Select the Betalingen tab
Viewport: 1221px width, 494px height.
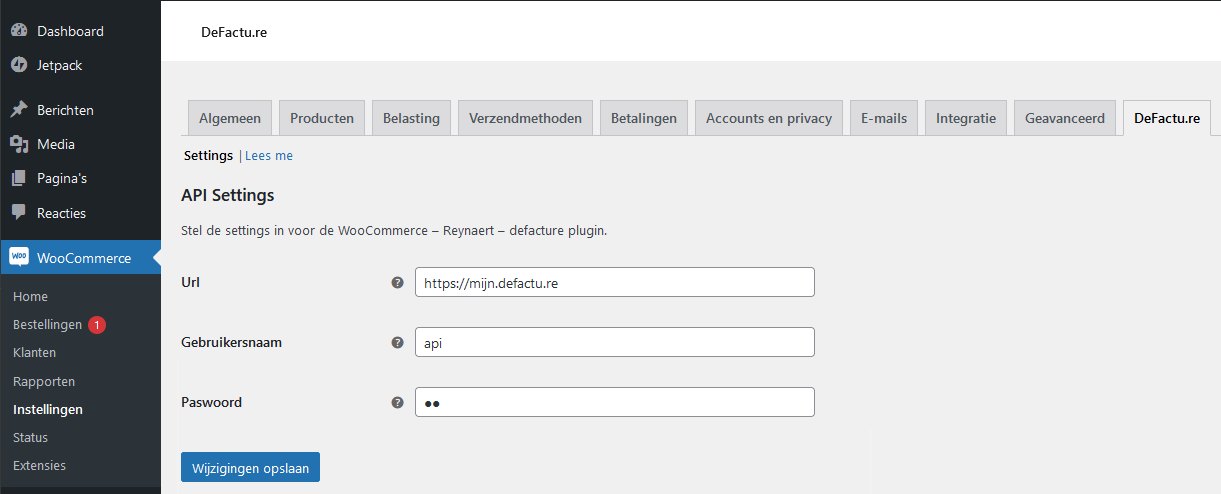pos(644,118)
